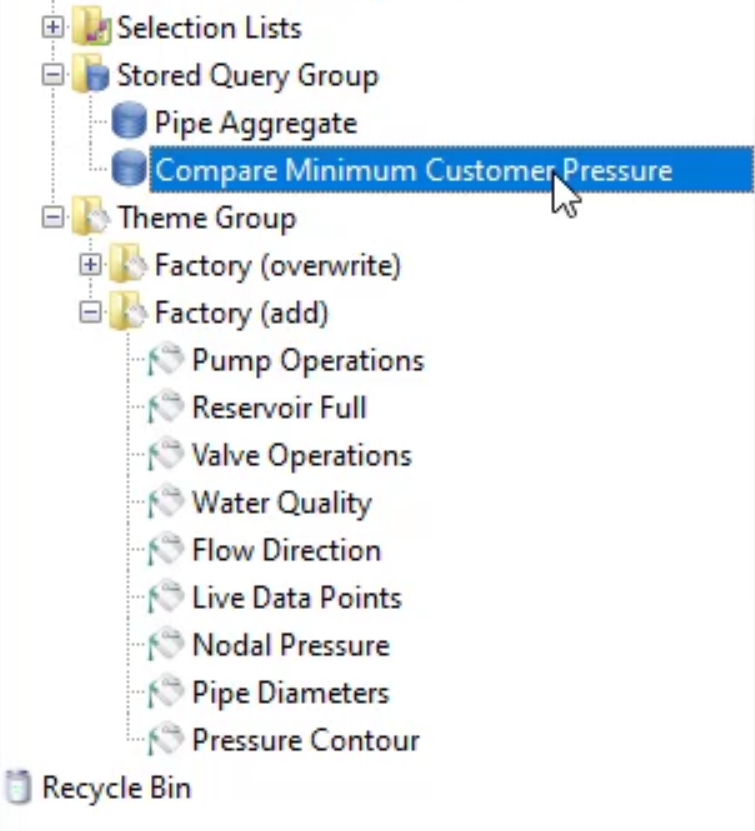Expand the Factory (overwrite) folder
755x831 pixels.
90,264
